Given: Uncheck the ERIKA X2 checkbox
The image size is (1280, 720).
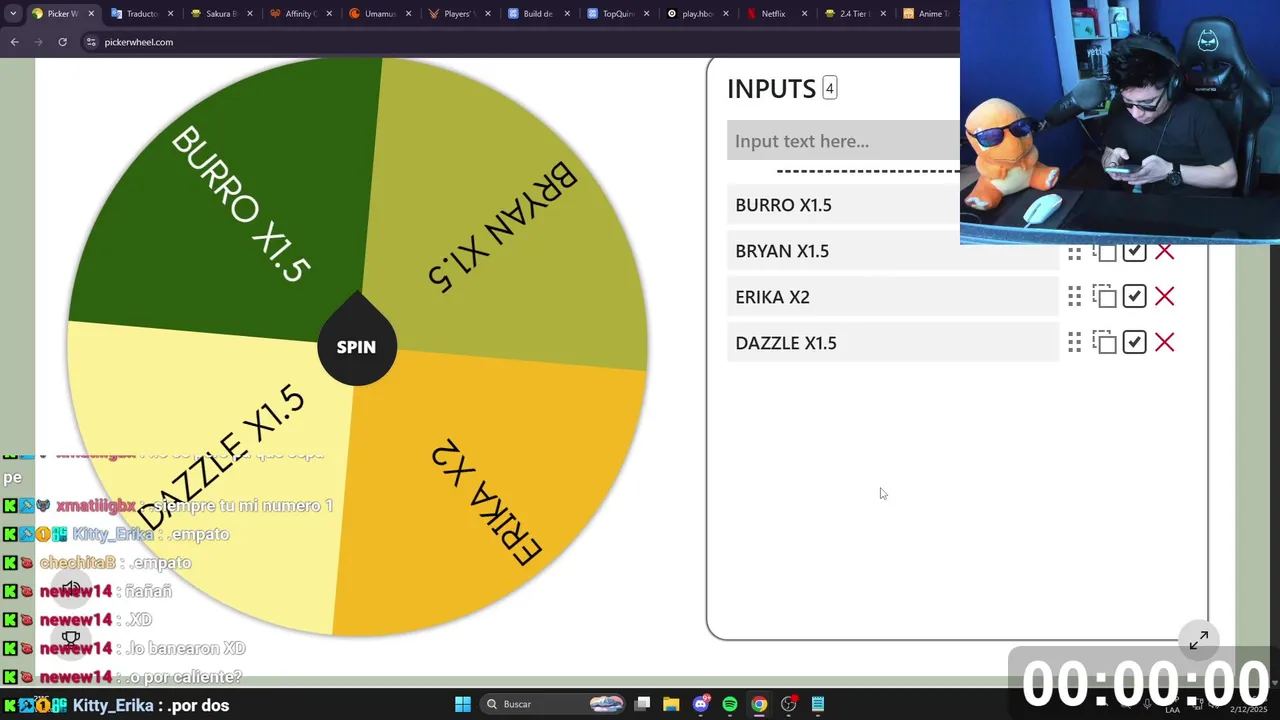Looking at the screenshot, I should point(1134,296).
